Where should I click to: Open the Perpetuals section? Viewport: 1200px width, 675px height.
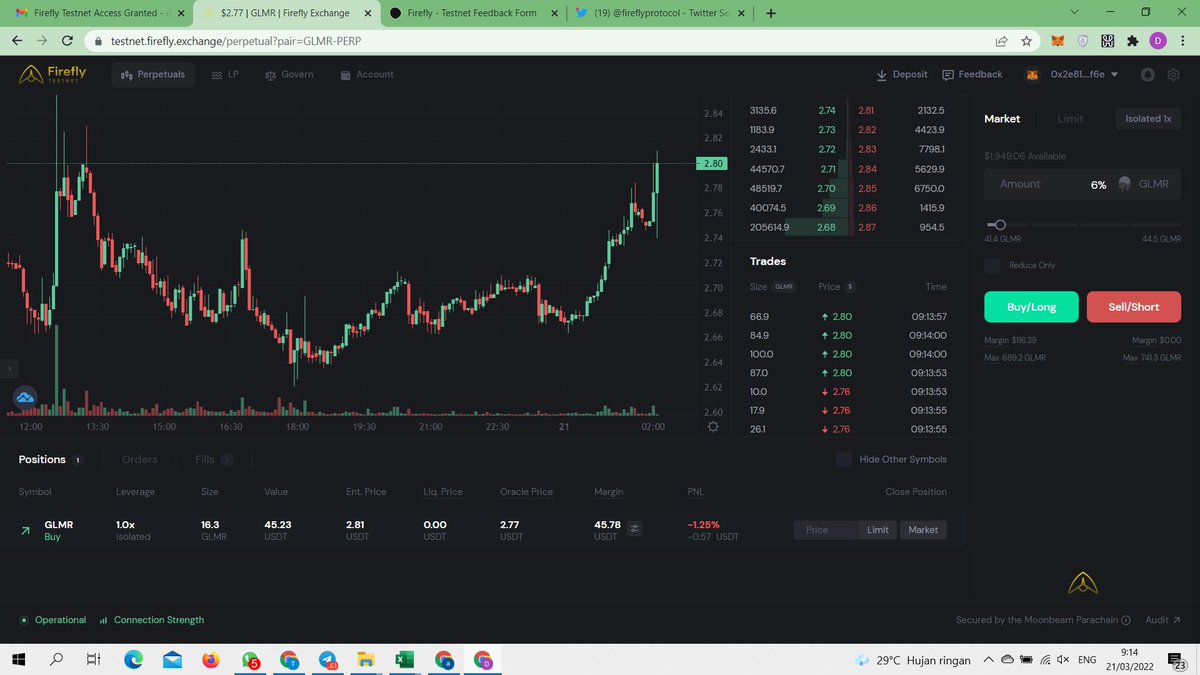tap(153, 74)
